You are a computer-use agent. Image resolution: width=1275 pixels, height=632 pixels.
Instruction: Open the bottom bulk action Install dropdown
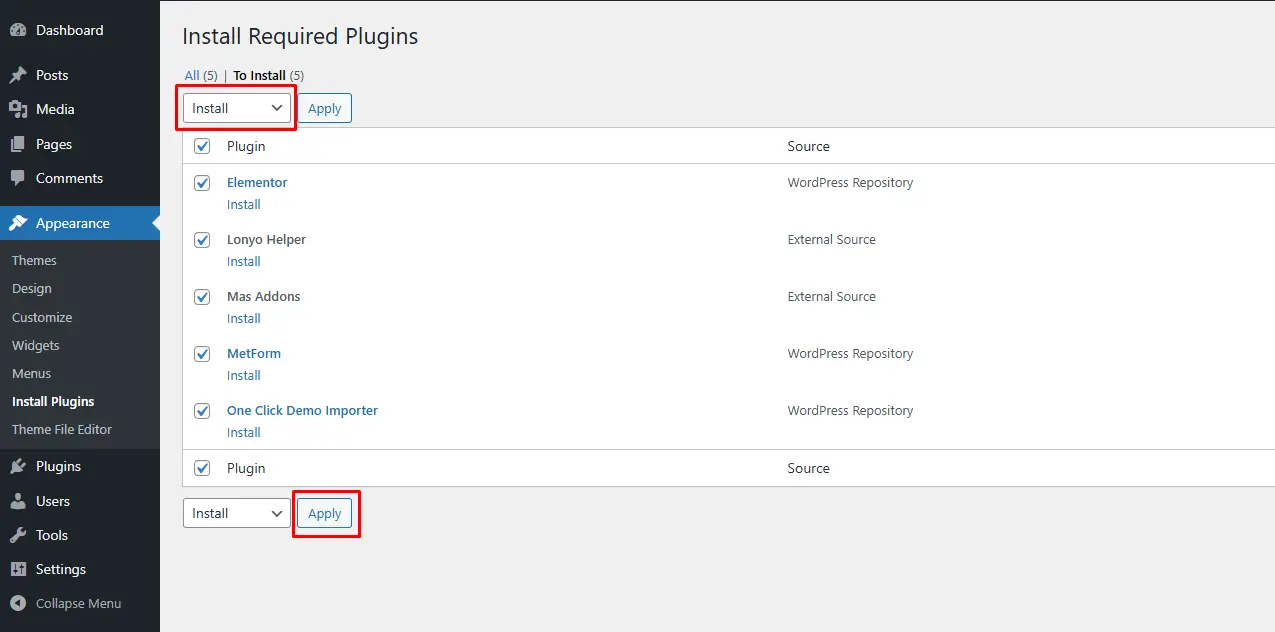237,513
